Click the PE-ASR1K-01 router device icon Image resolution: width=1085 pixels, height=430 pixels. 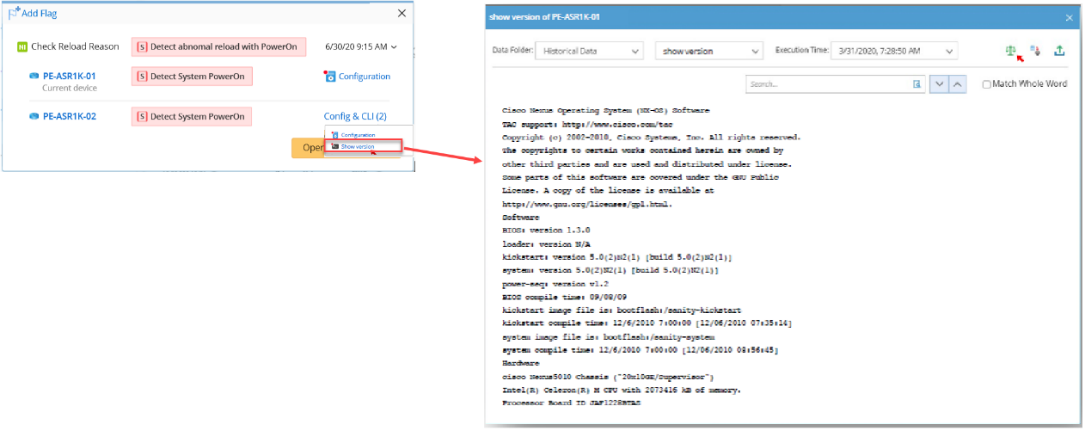tap(34, 76)
